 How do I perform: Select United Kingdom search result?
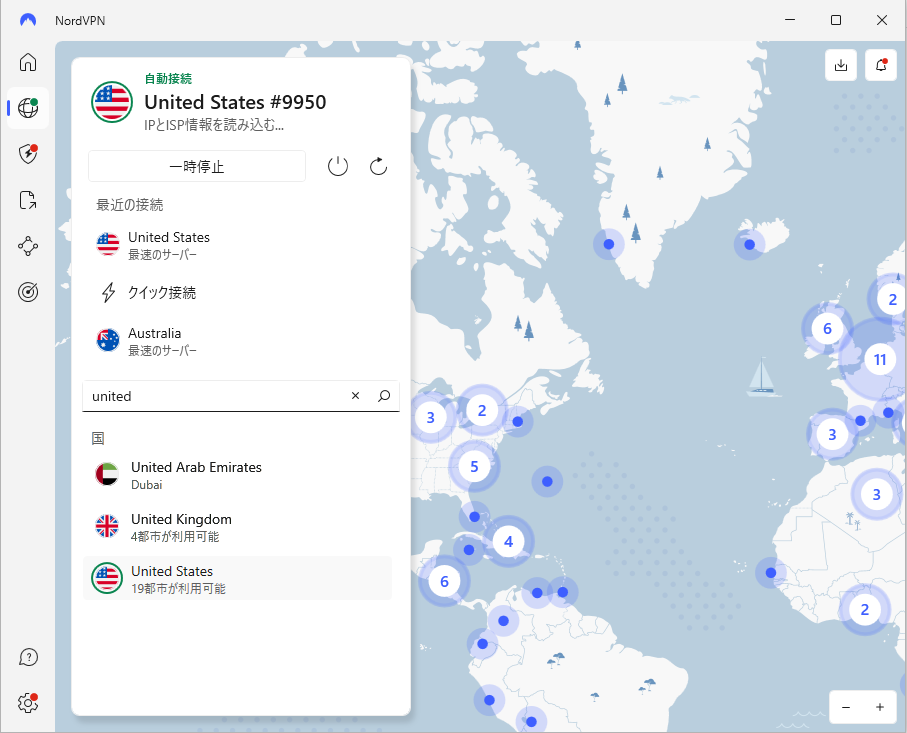point(238,527)
